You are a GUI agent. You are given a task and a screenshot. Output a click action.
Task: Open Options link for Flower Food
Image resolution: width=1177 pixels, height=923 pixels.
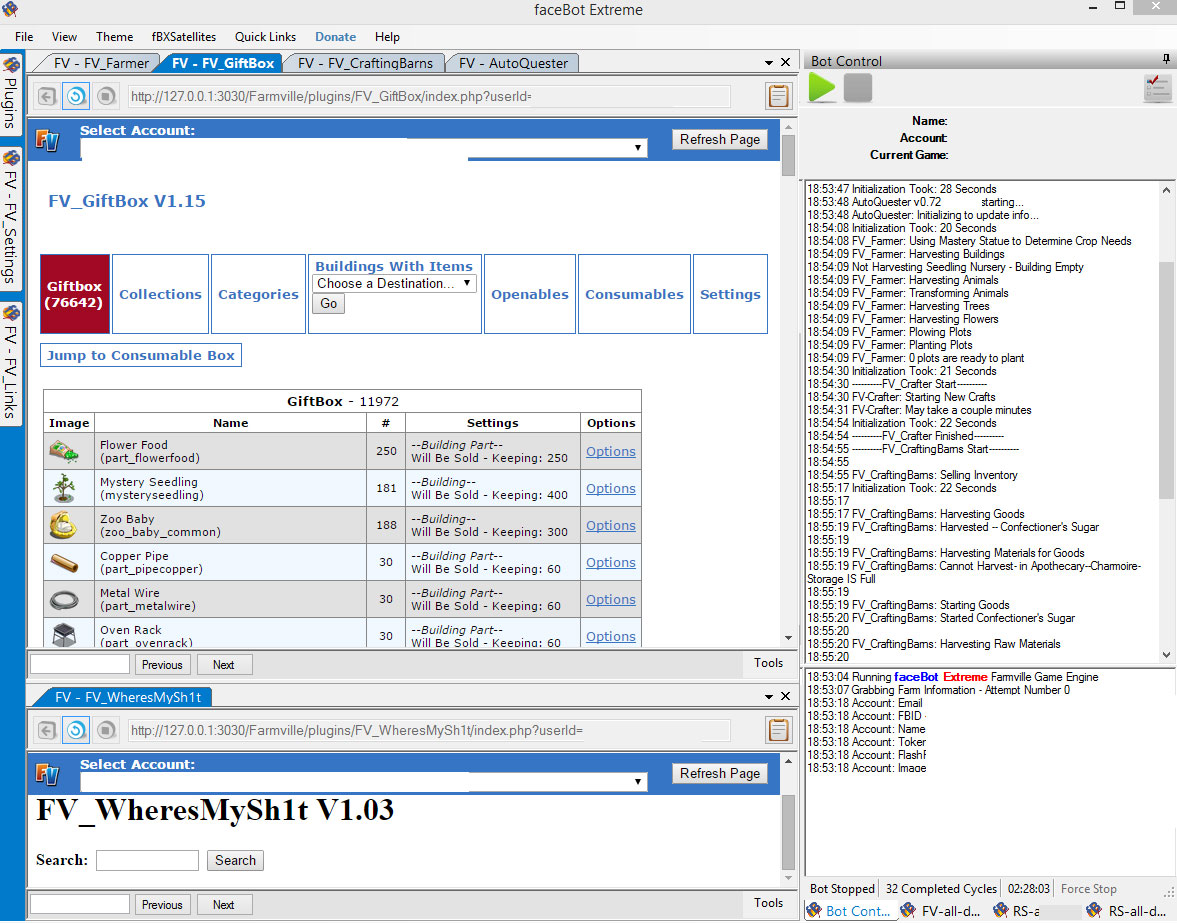(x=610, y=451)
